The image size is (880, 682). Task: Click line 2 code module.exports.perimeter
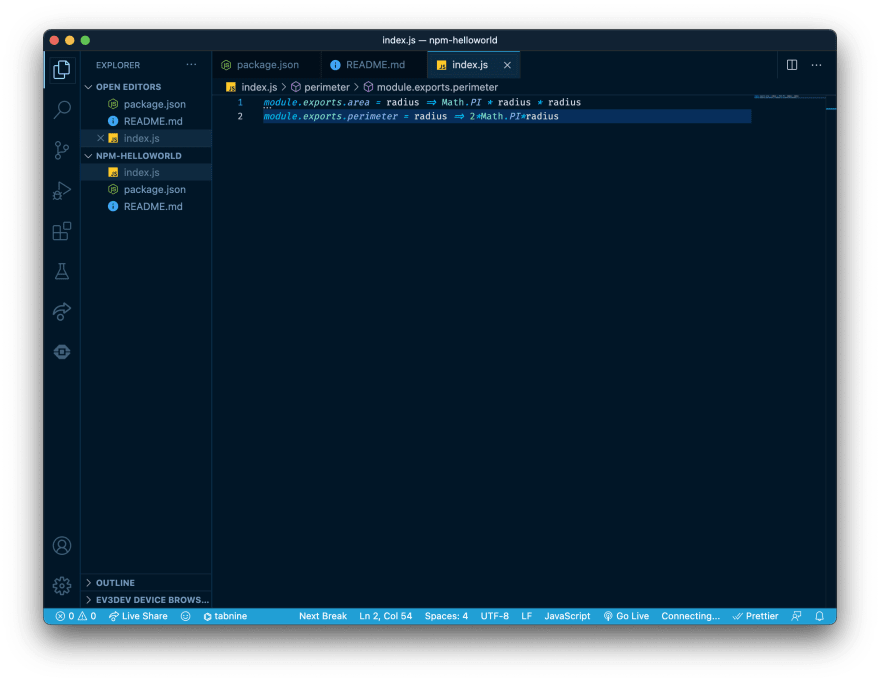tap(331, 116)
